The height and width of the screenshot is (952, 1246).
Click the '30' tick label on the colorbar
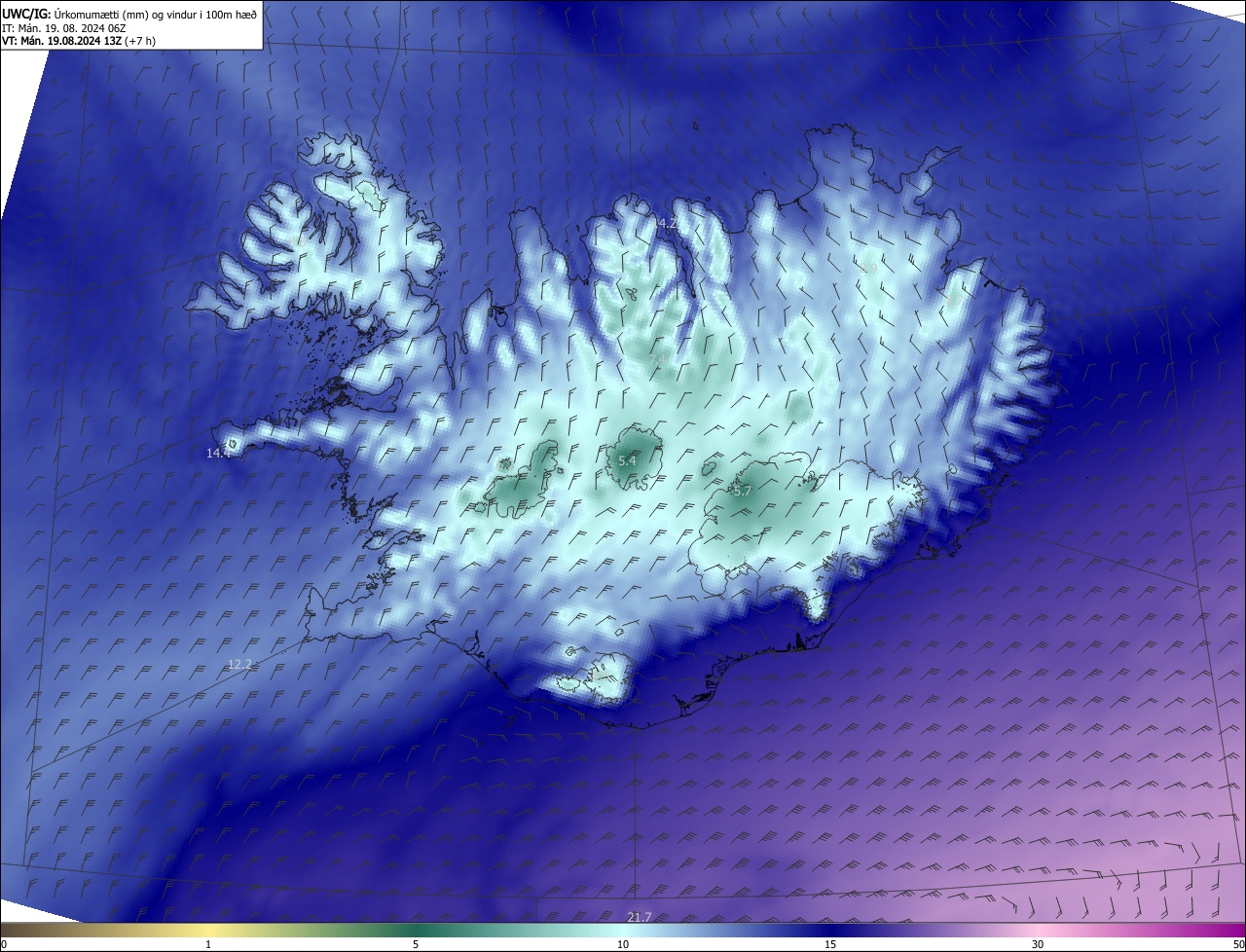pos(1038,944)
